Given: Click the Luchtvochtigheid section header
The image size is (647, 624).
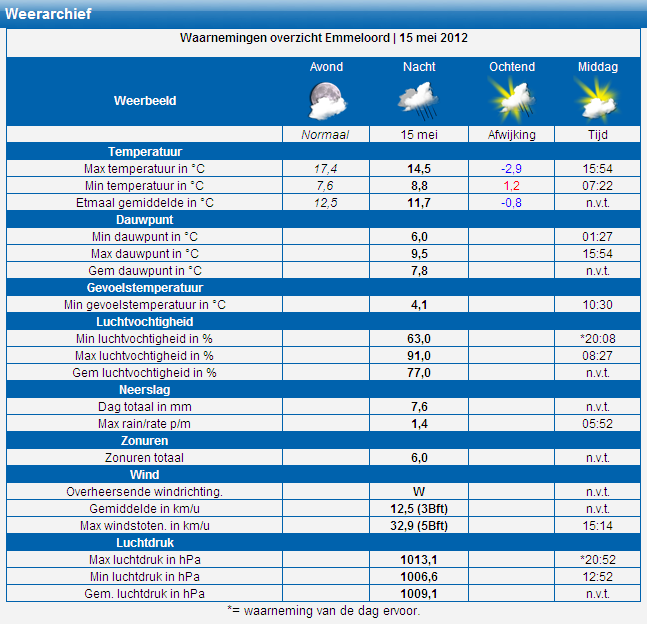Looking at the screenshot, I should pyautogui.click(x=145, y=322).
